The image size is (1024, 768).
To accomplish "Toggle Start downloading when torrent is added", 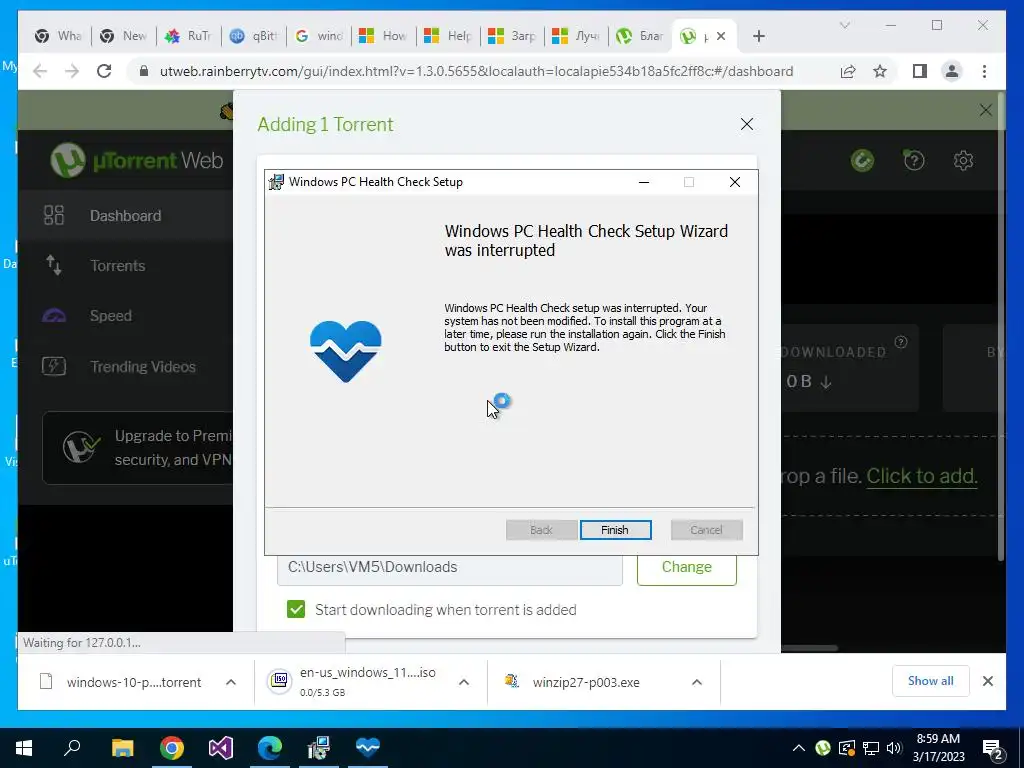I will click(x=296, y=609).
